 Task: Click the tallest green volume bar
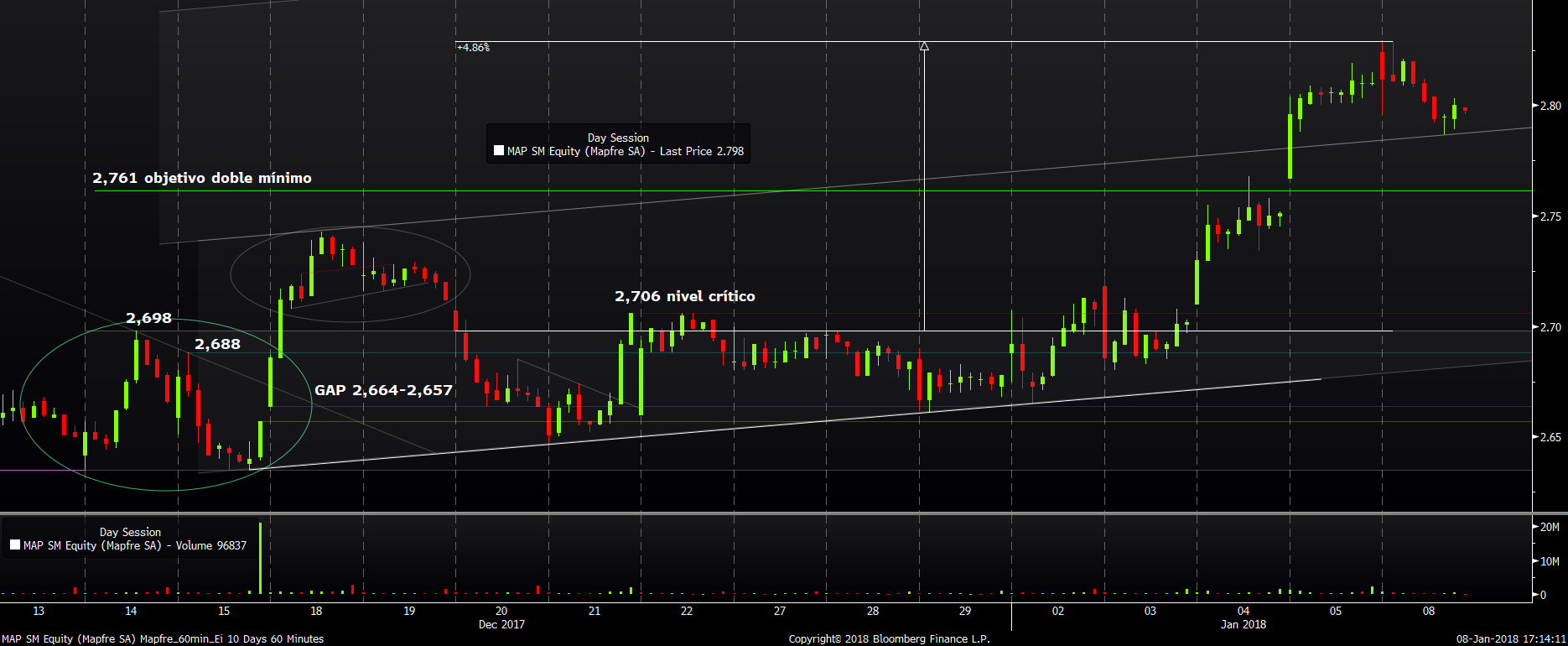pyautogui.click(x=261, y=558)
